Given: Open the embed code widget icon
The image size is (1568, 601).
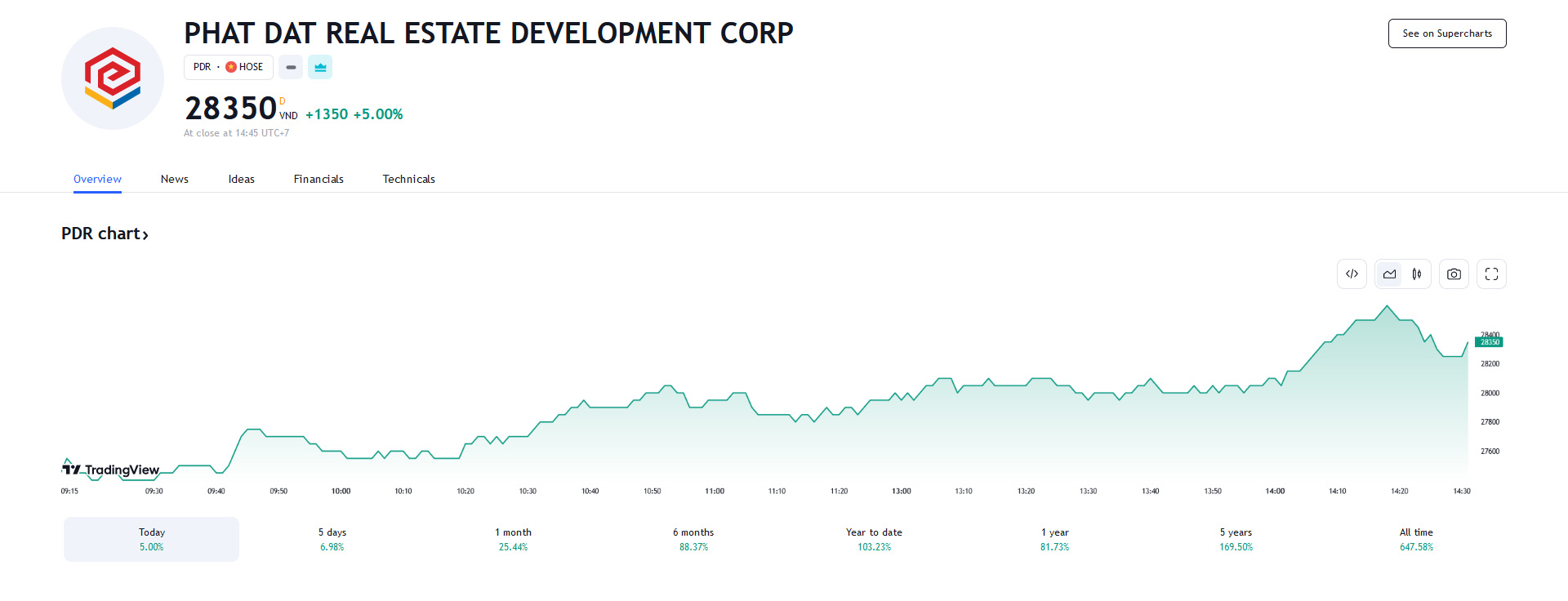Looking at the screenshot, I should tap(1352, 274).
